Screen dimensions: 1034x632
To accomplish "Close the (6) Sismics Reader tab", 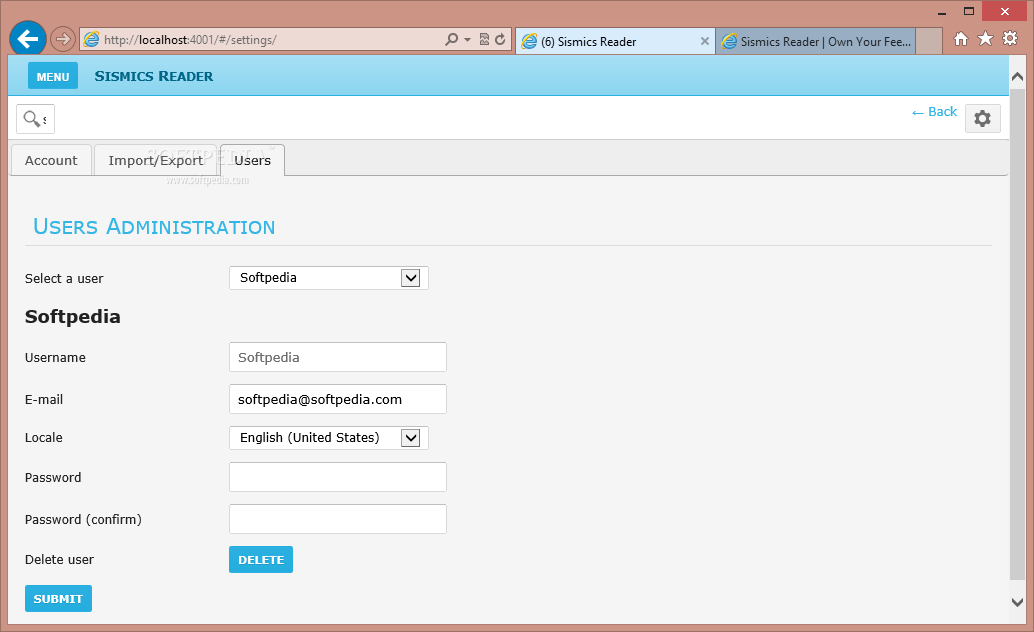I will [x=704, y=41].
